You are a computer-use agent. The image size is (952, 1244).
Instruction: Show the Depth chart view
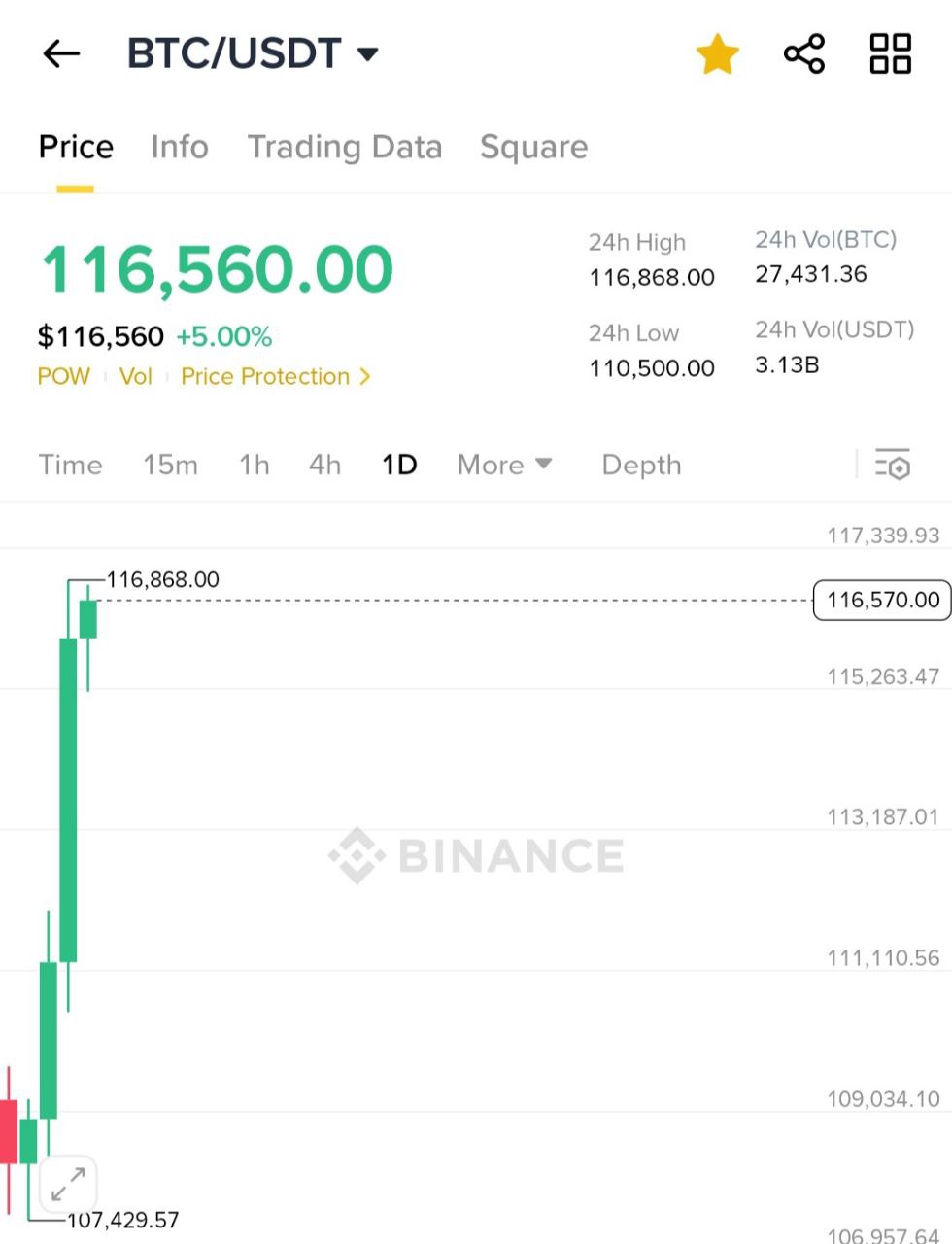point(641,465)
